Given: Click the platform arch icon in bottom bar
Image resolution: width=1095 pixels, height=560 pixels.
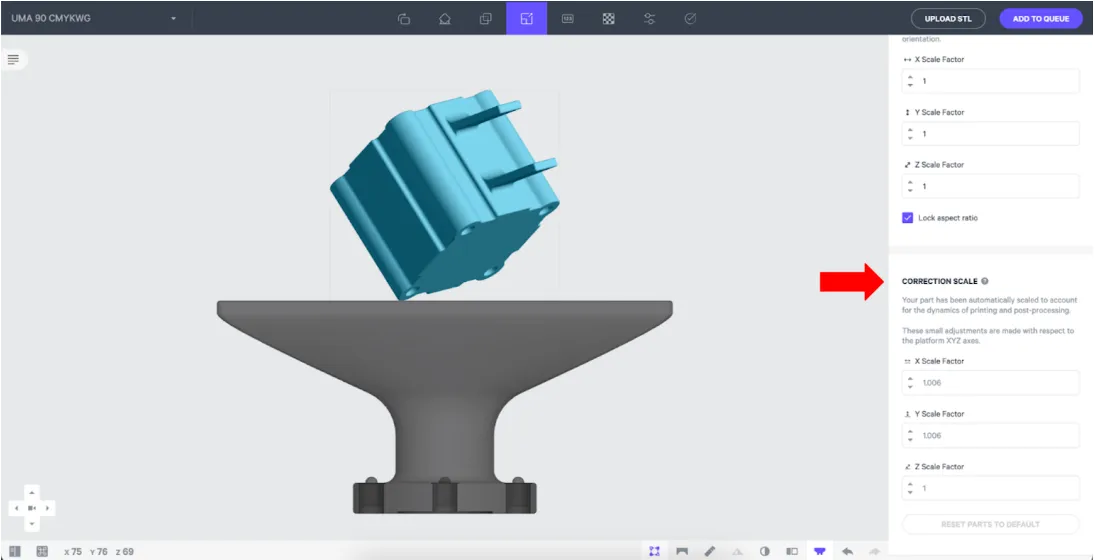Looking at the screenshot, I should pyautogui.click(x=682, y=551).
